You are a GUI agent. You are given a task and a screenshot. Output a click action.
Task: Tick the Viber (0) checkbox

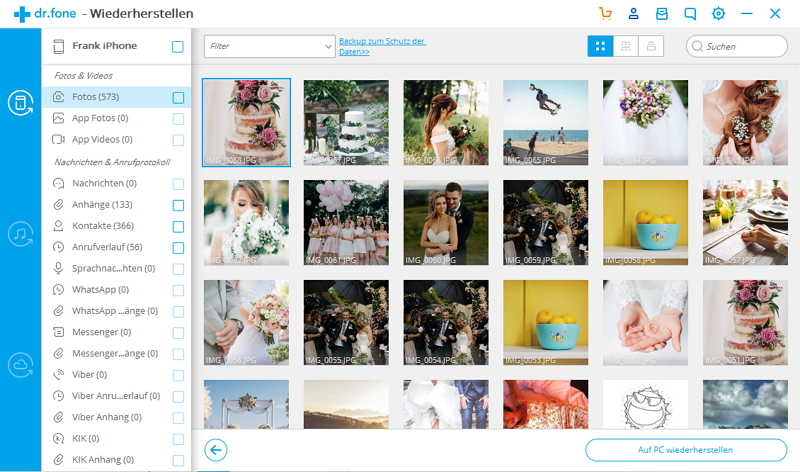coord(178,376)
